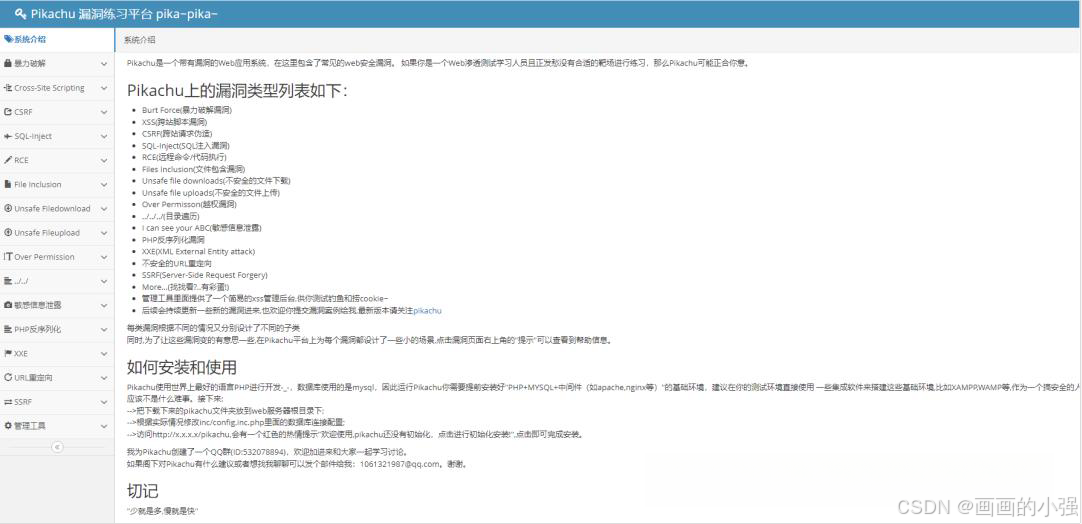Click the download icon beside Unsafe Filedownload
Image resolution: width=1082 pixels, height=524 pixels.
[x=8, y=208]
